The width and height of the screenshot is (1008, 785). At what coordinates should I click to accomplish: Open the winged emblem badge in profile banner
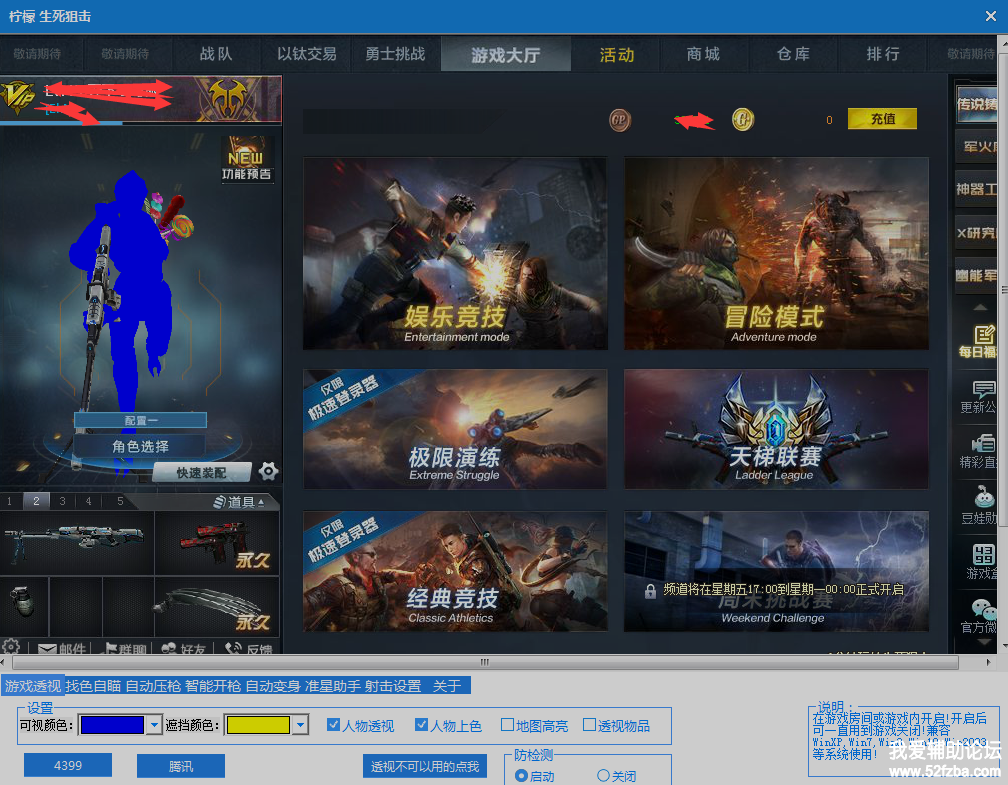click(228, 100)
